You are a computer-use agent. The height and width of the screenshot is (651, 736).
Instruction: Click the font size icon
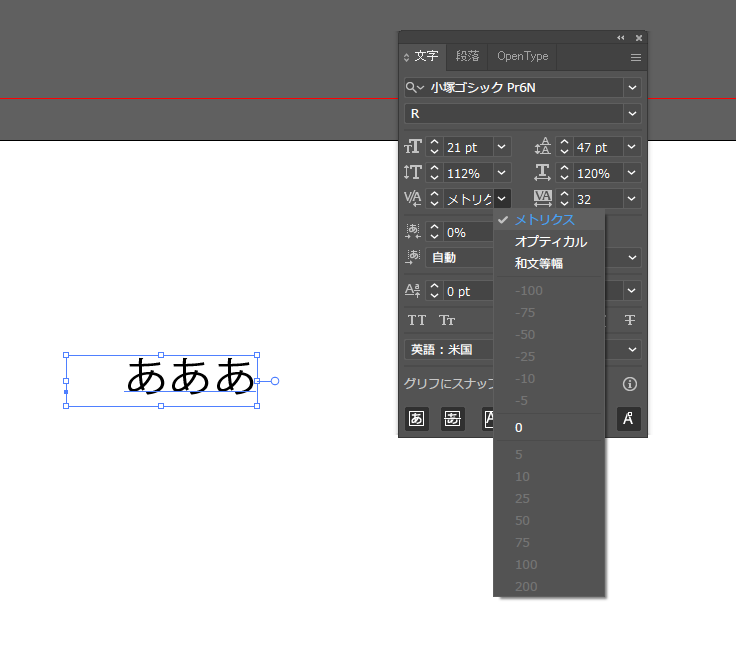414,147
